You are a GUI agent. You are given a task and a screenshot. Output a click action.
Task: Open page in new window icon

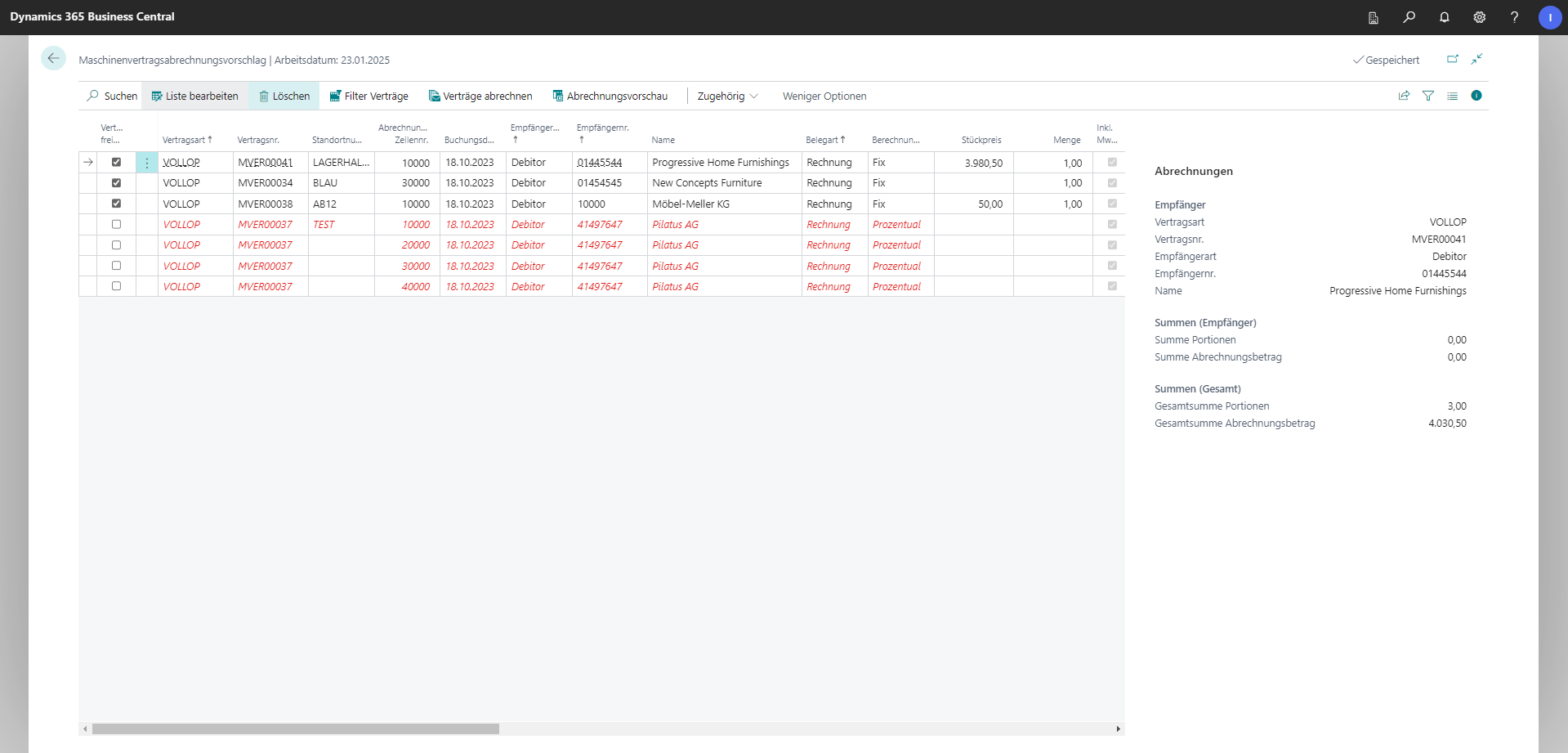1452,59
